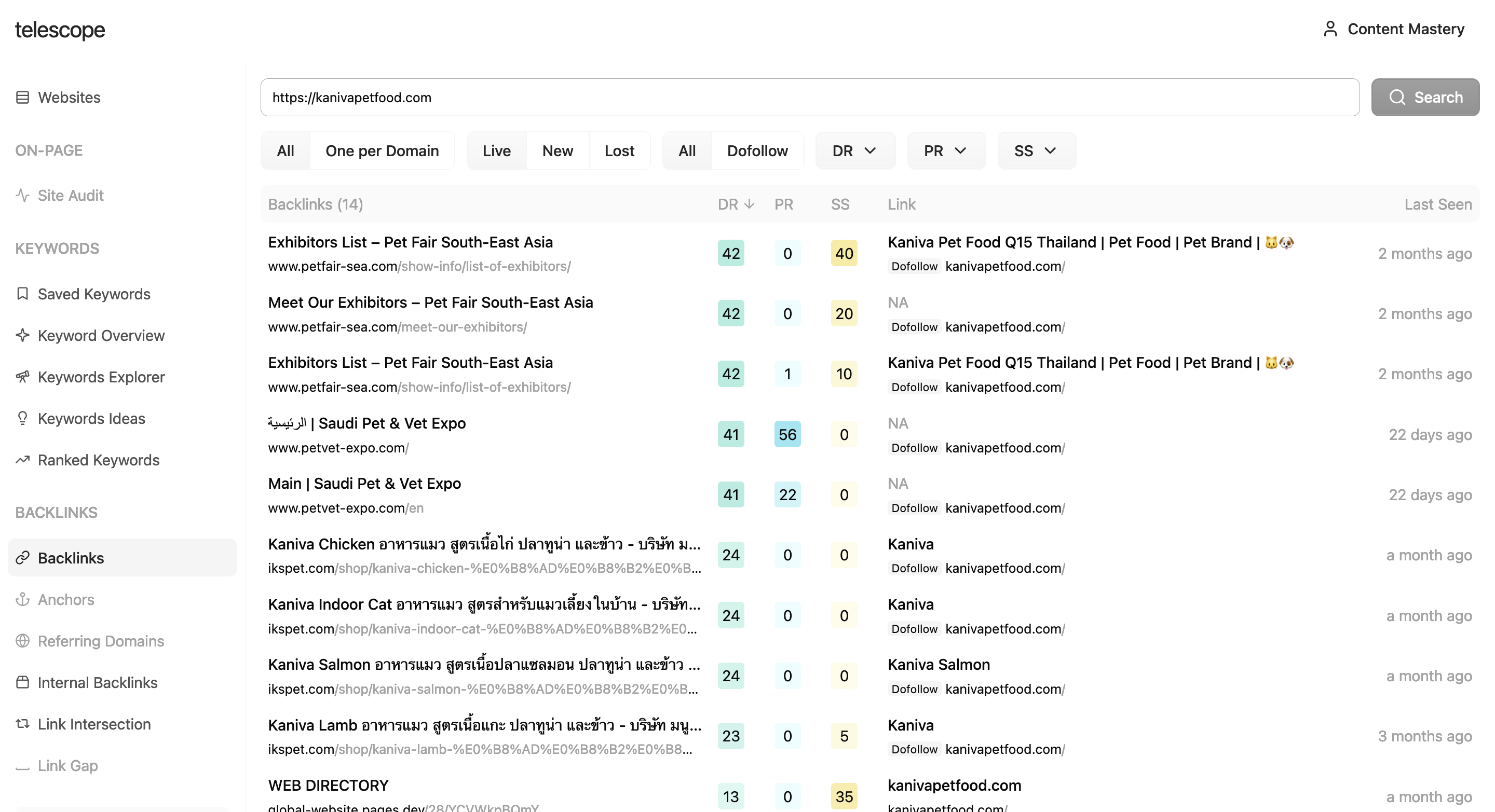The image size is (1495, 812).
Task: Open Internal Backlinks page
Action: pos(98,682)
